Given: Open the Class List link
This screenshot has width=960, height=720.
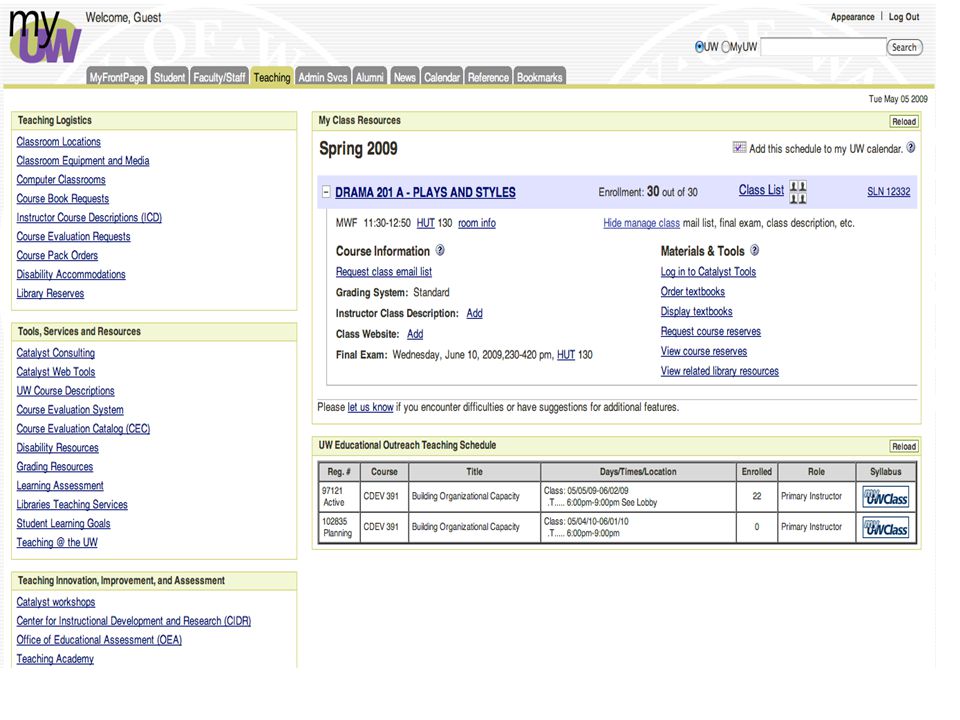Looking at the screenshot, I should tap(761, 190).
